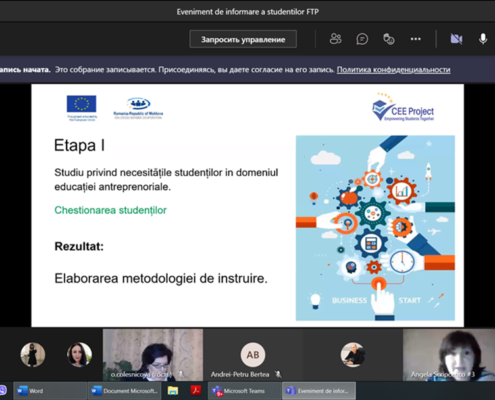Toggle the camera on
This screenshot has height=400, width=495.
pos(456,39)
